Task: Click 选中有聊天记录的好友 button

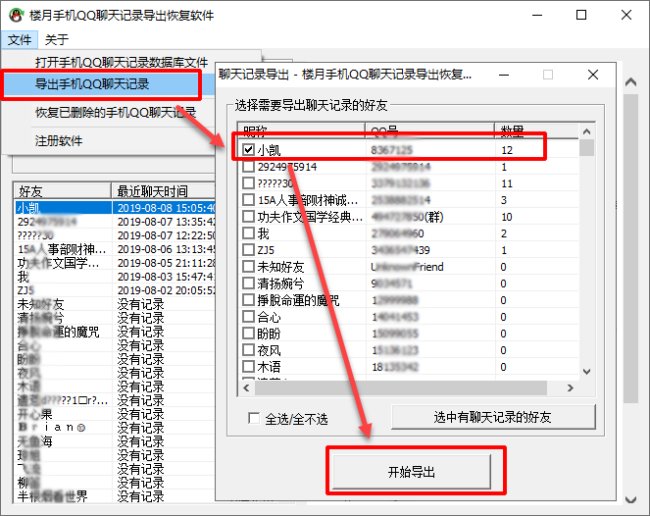Action: pyautogui.click(x=493, y=417)
